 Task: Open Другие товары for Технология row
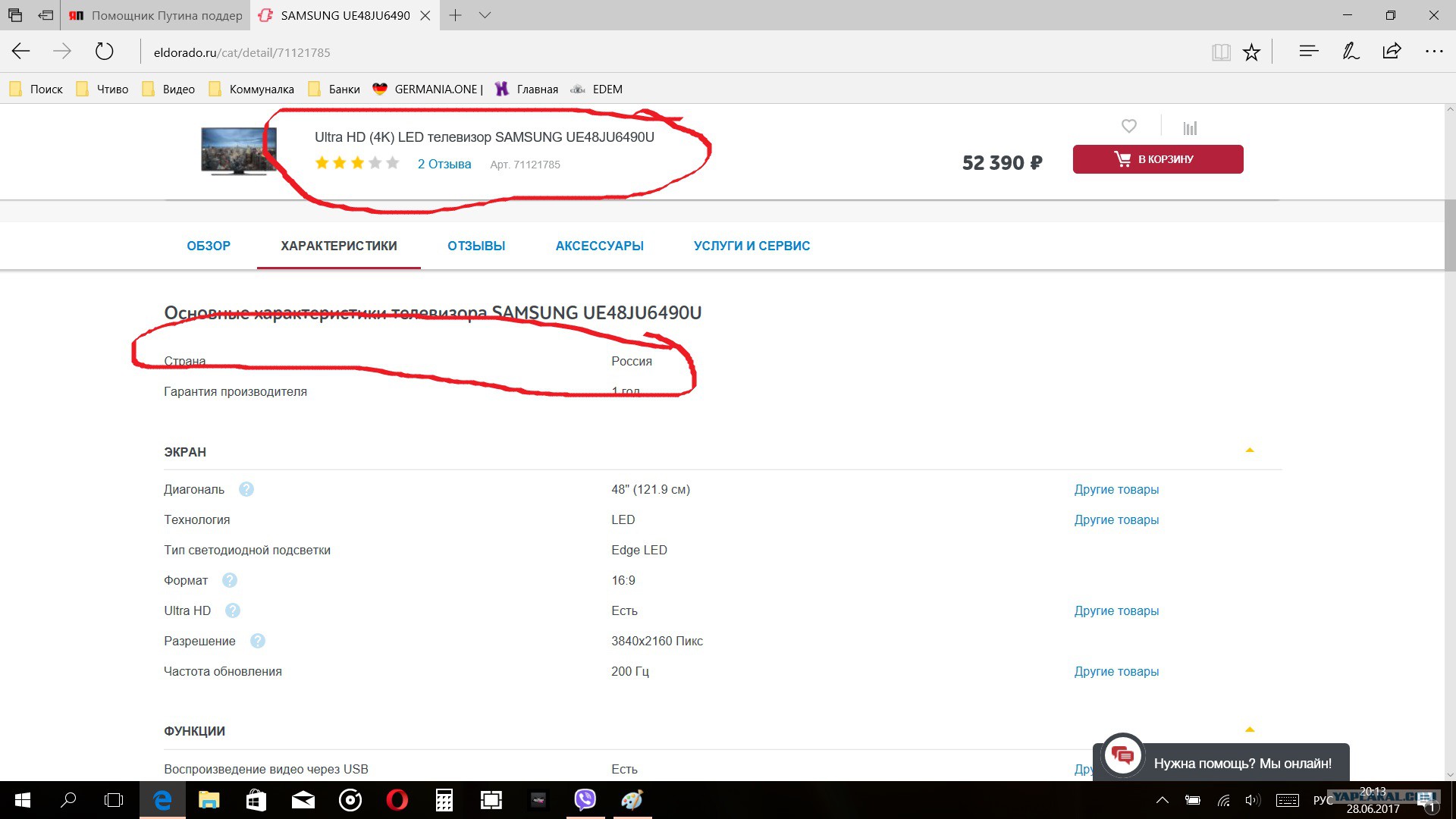pyautogui.click(x=1116, y=520)
